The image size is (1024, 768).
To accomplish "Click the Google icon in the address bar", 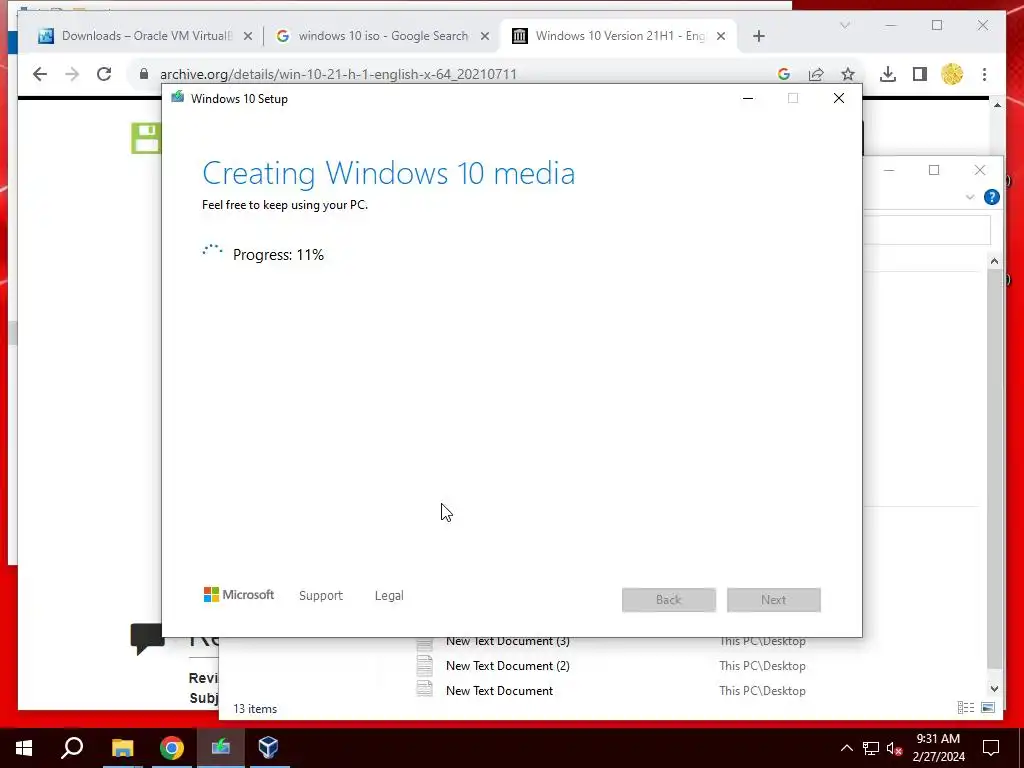I will coord(784,74).
